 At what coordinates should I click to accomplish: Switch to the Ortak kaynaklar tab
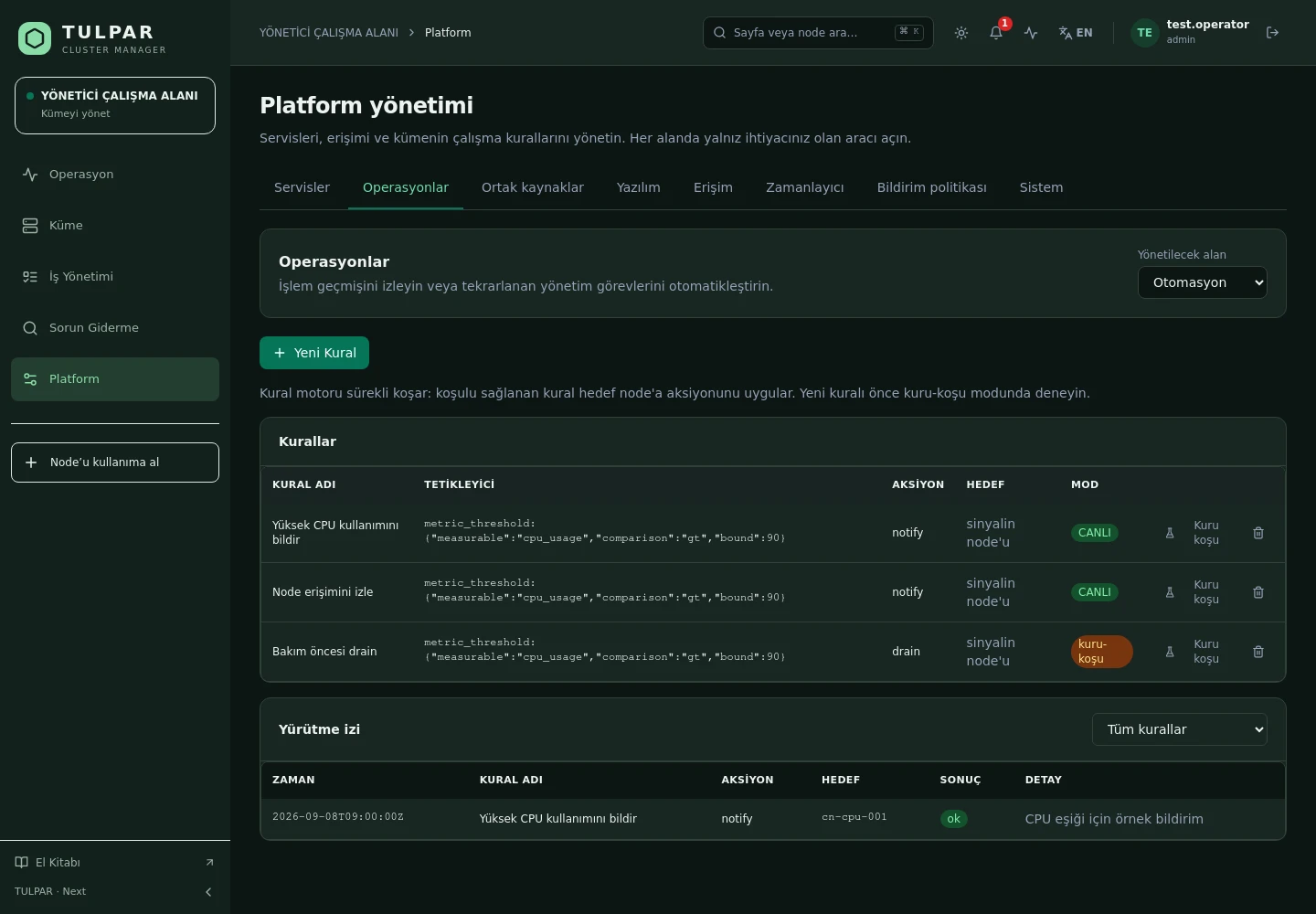[x=533, y=187]
